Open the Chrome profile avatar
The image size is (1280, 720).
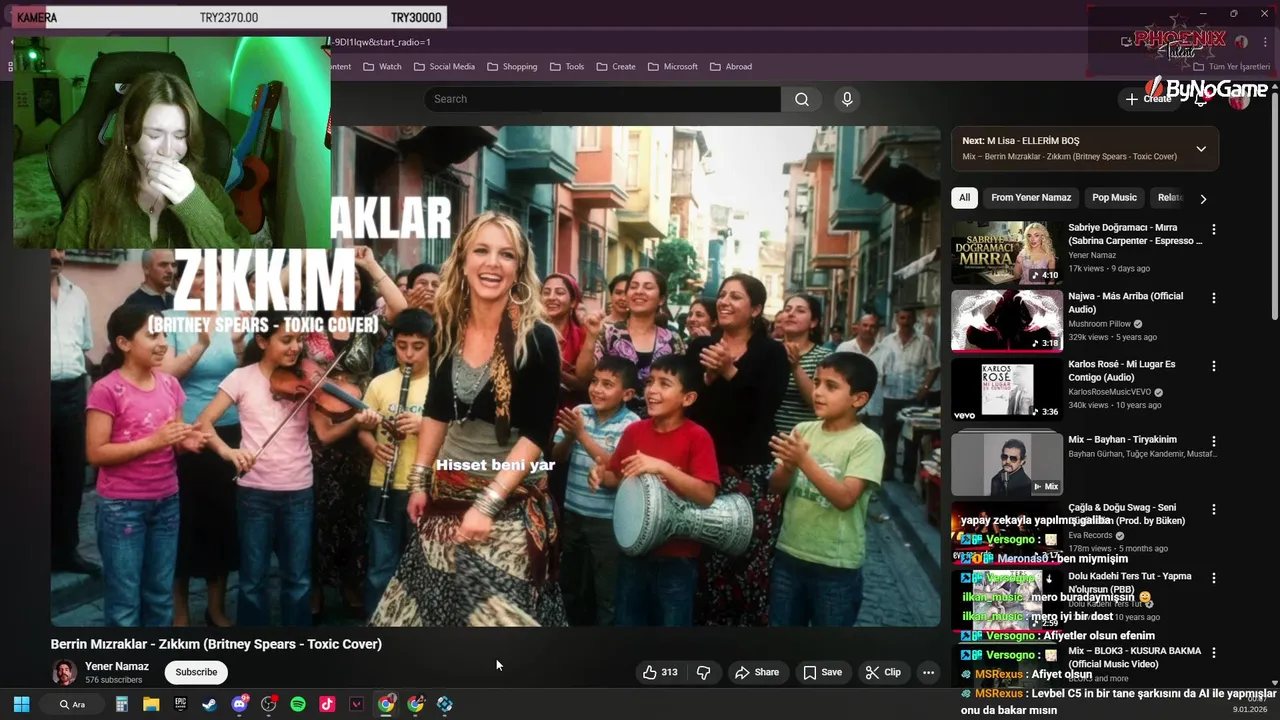click(x=1241, y=42)
